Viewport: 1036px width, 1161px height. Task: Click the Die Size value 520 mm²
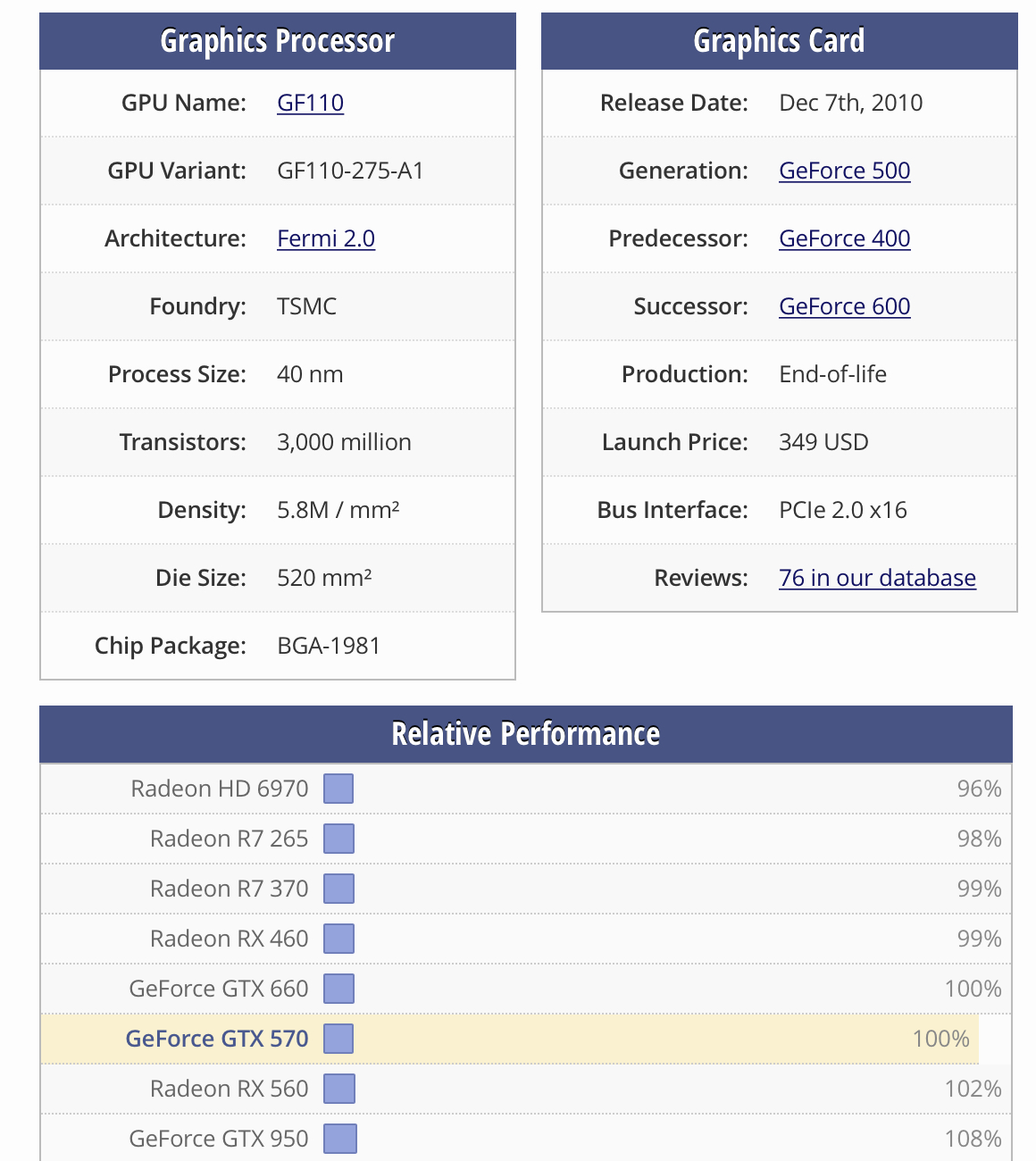tap(324, 578)
